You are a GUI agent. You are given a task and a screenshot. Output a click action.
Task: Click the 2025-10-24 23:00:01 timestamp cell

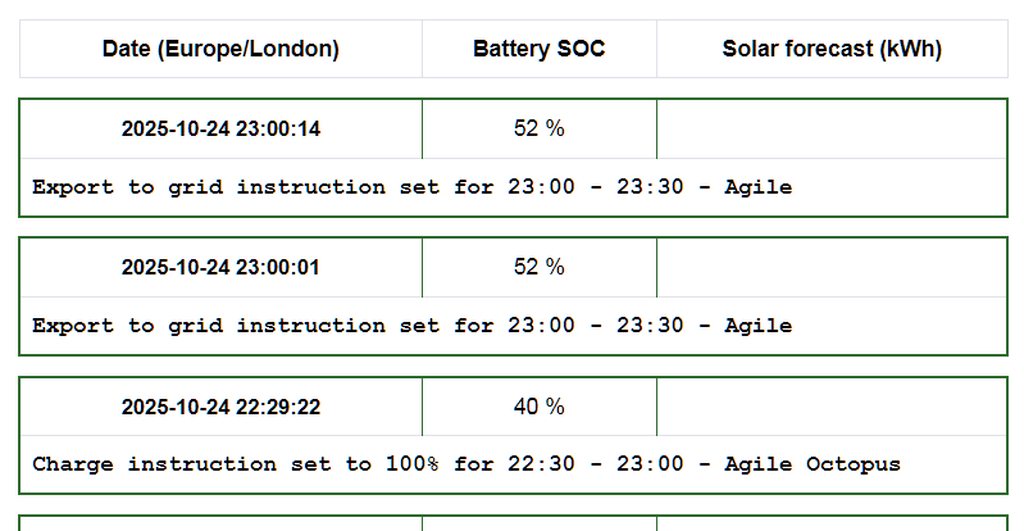coord(221,267)
